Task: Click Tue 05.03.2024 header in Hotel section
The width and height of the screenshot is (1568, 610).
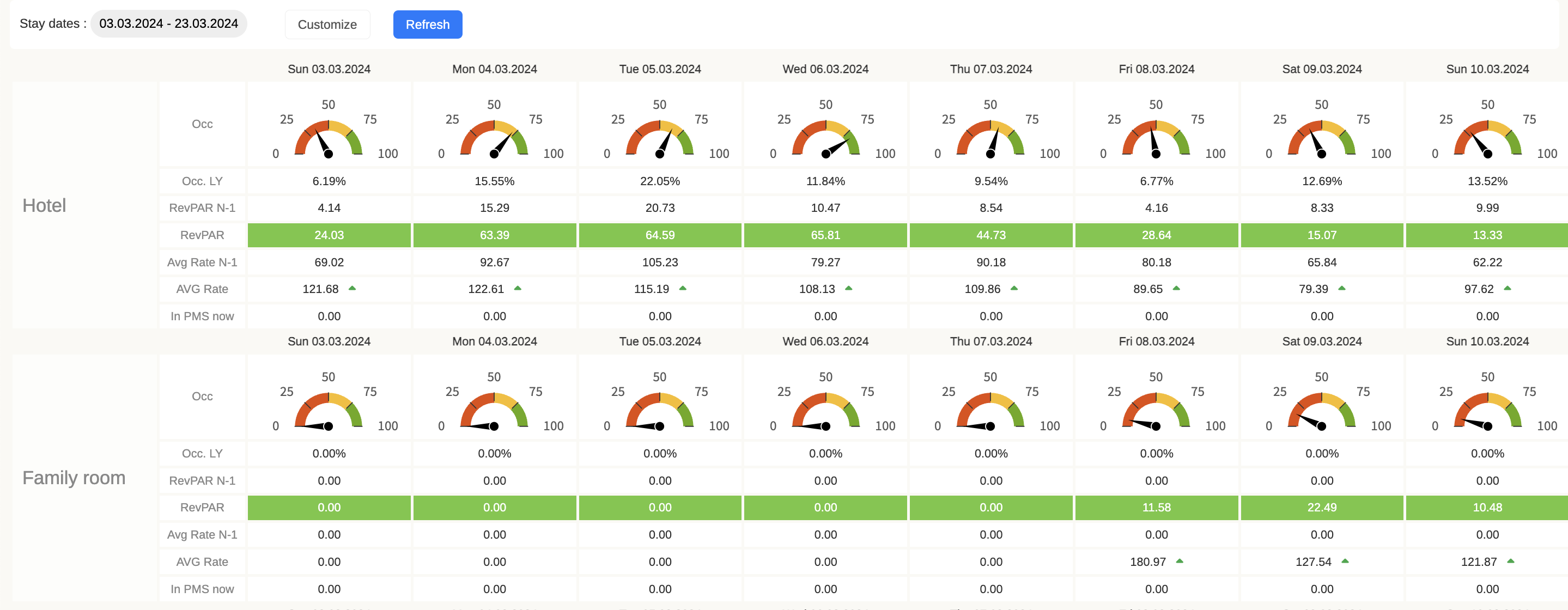Action: [660, 69]
